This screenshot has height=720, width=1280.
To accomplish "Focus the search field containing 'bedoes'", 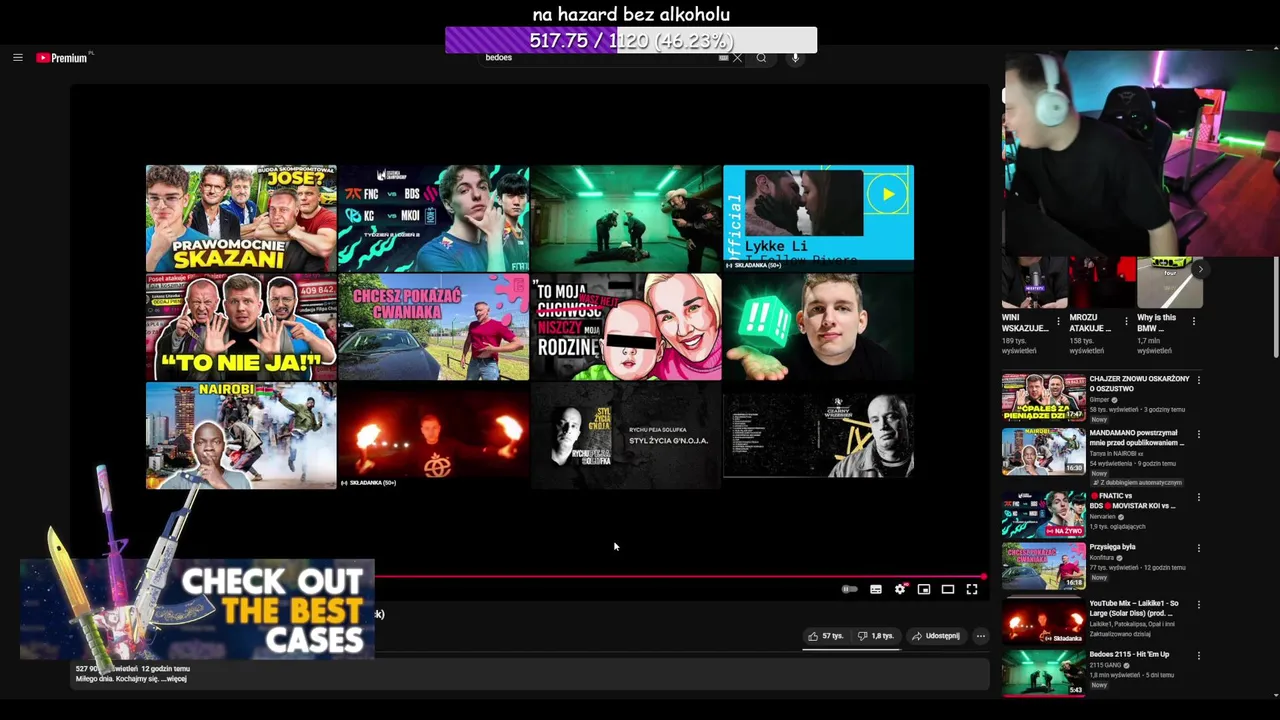I will pos(600,58).
